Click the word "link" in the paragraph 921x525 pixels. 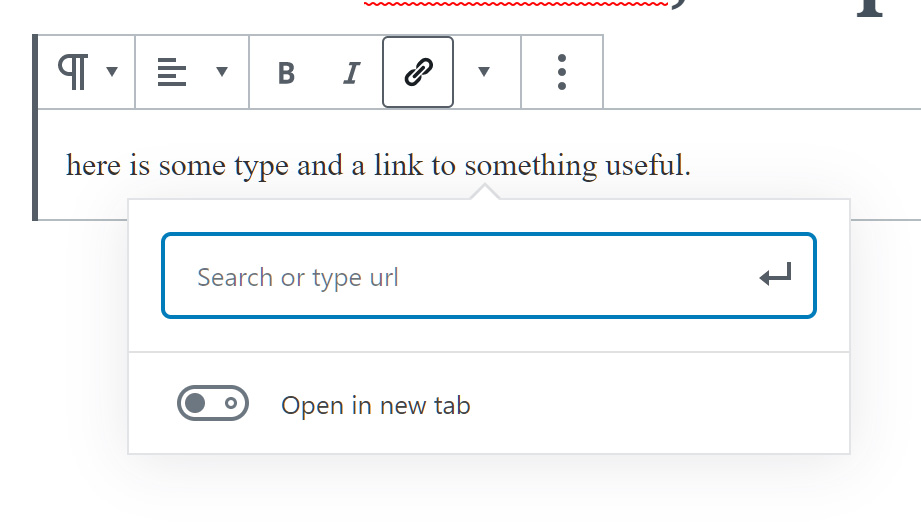click(x=398, y=165)
